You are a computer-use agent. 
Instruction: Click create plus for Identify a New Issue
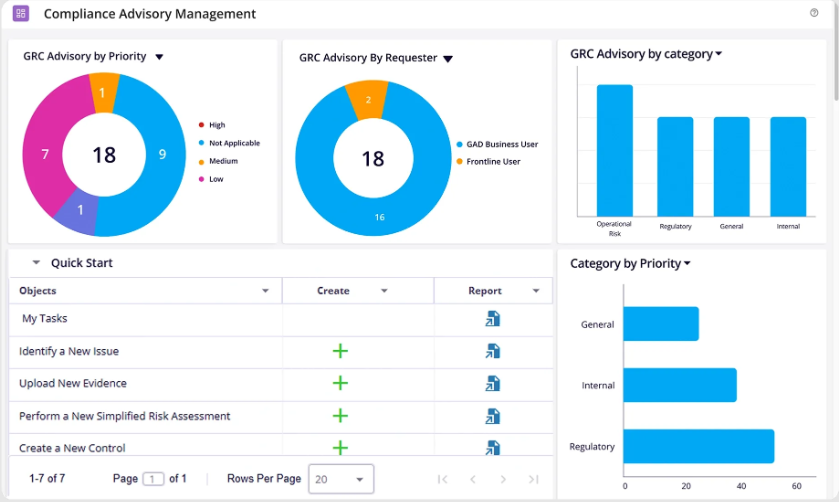pyautogui.click(x=340, y=351)
